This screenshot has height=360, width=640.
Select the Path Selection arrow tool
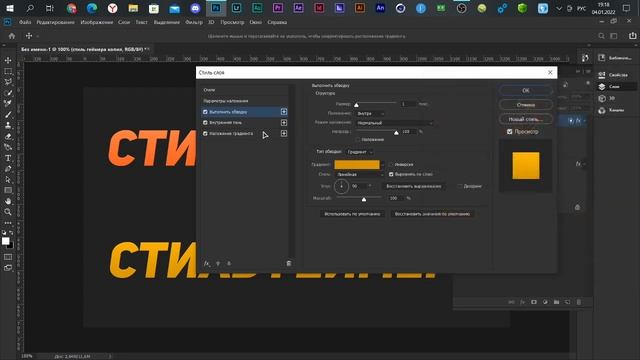[x=8, y=180]
